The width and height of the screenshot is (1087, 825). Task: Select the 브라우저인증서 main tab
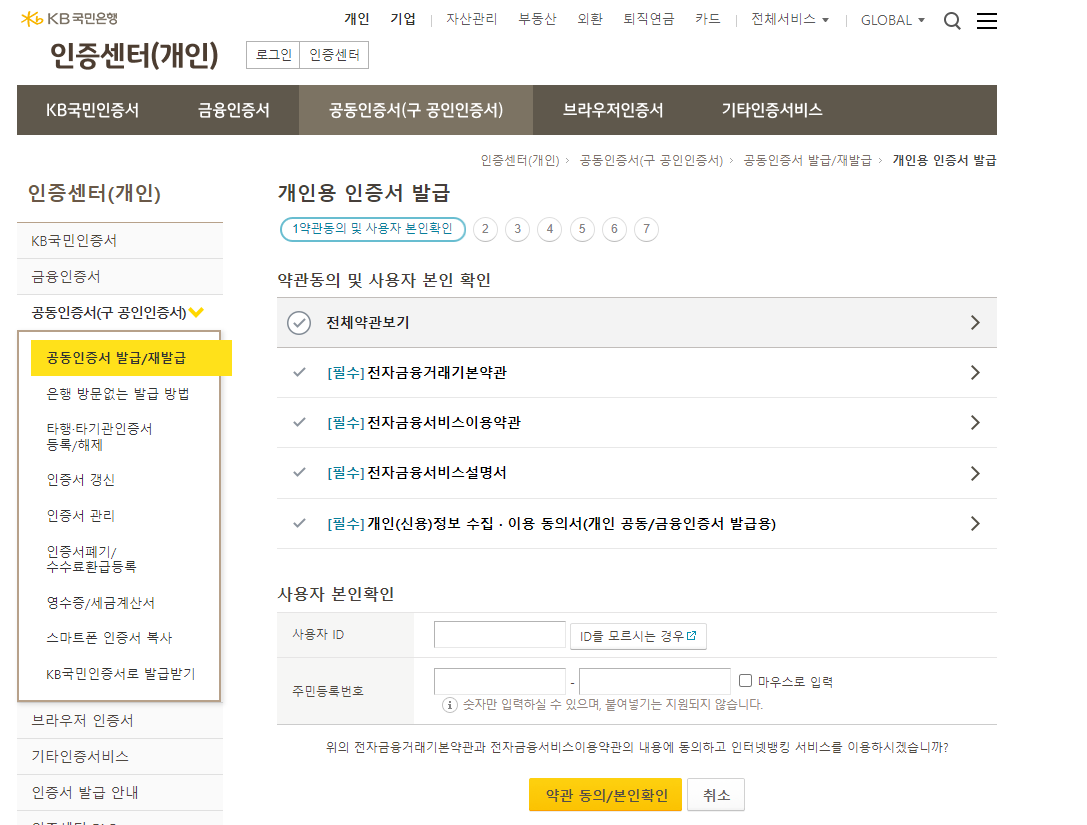point(613,110)
